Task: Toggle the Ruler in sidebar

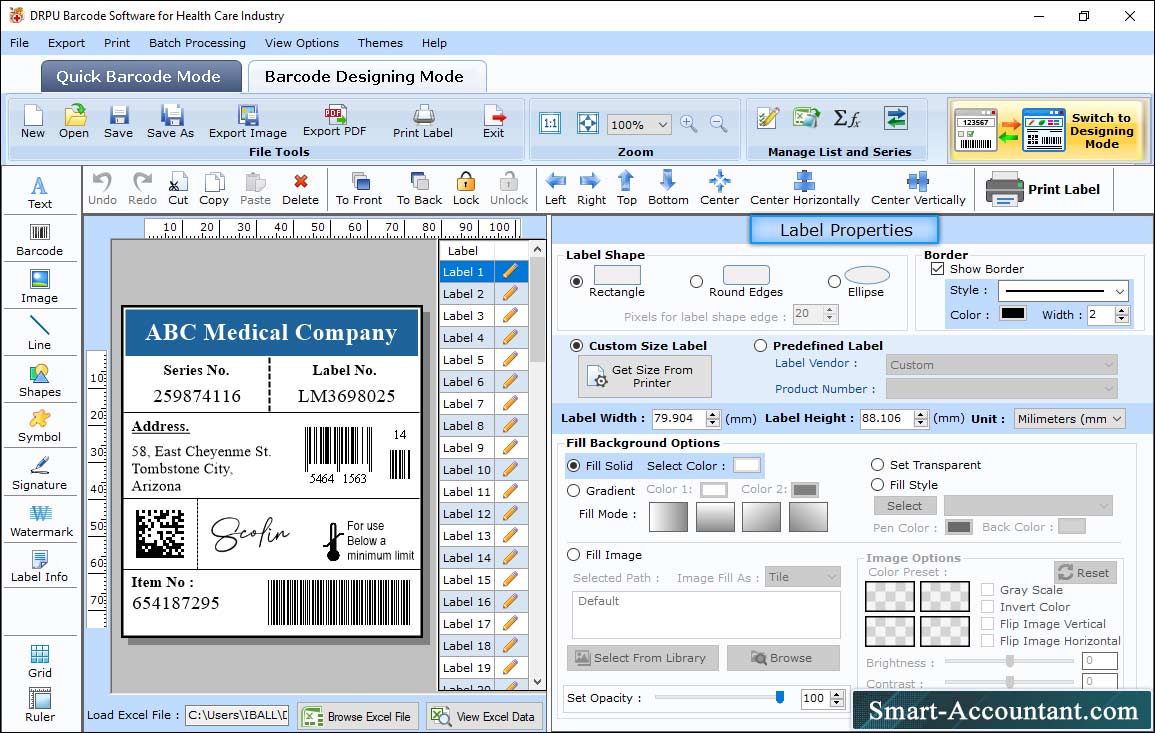Action: pyautogui.click(x=40, y=705)
